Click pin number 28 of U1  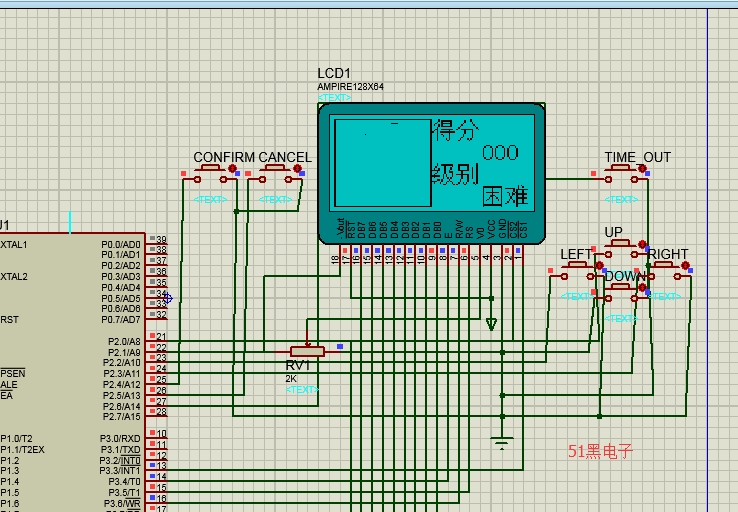coord(161,412)
